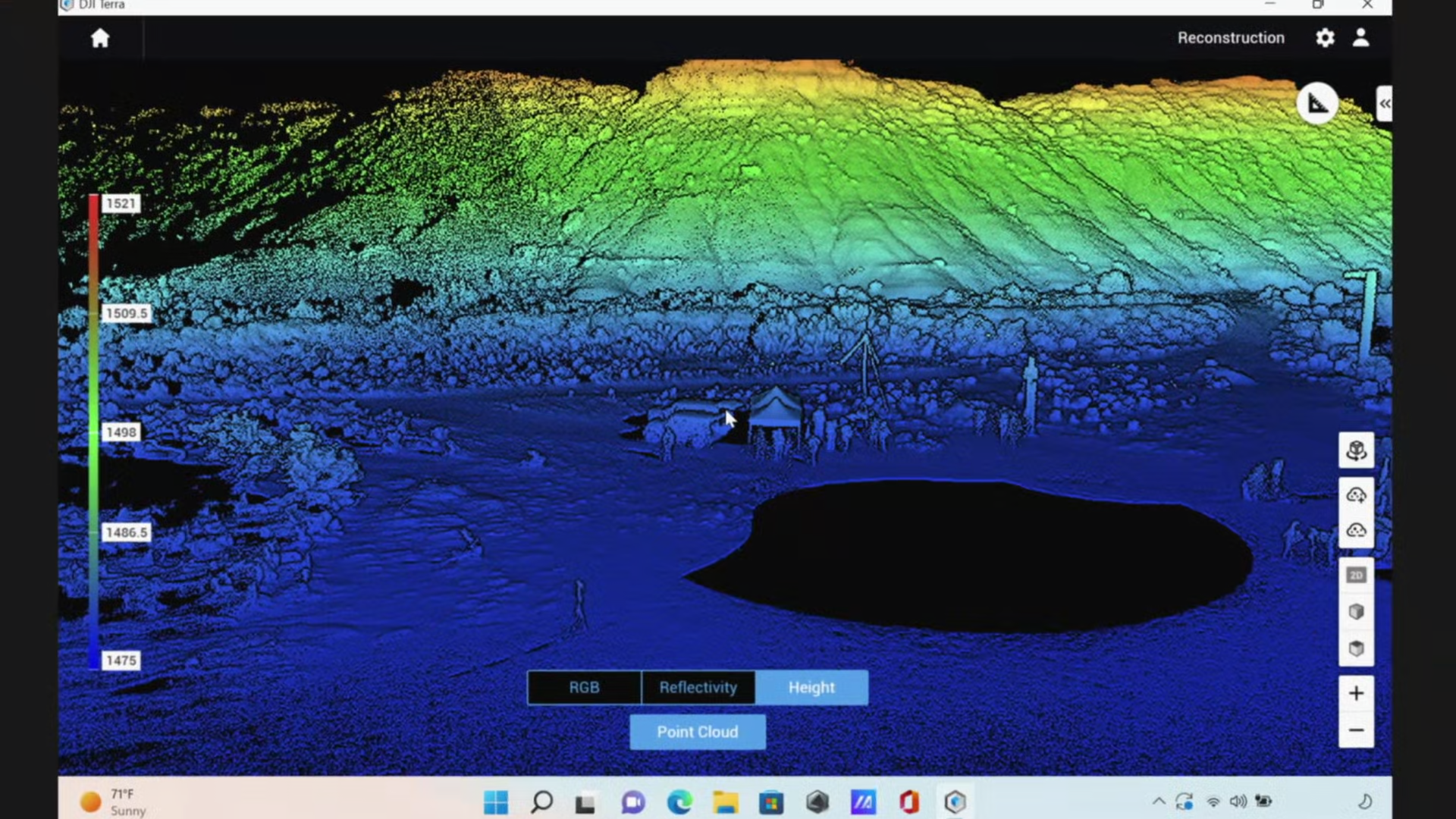1456x819 pixels.
Task: Decrease point cloud size
Action: (x=1356, y=530)
